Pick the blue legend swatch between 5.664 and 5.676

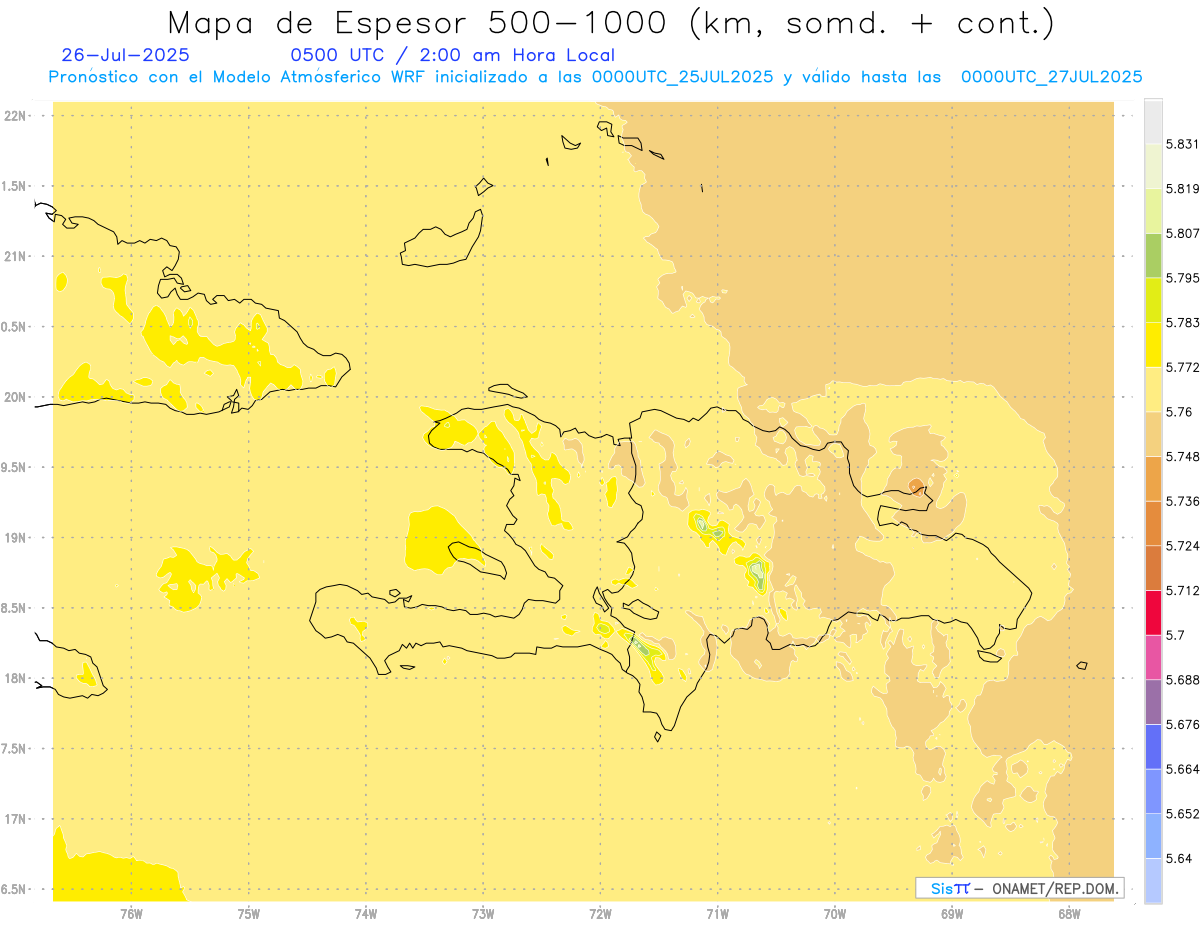1153,747
